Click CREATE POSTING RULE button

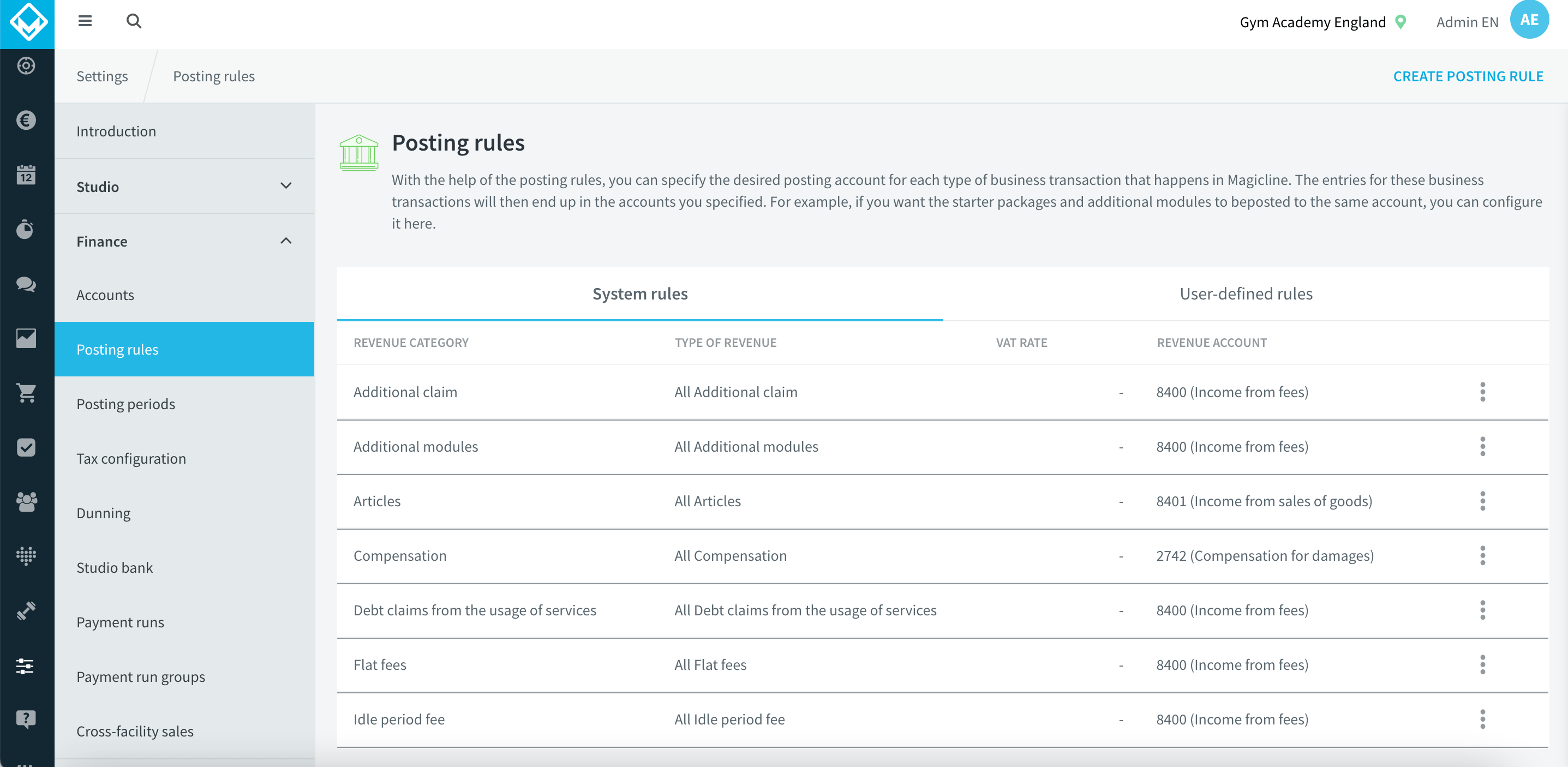point(1468,76)
